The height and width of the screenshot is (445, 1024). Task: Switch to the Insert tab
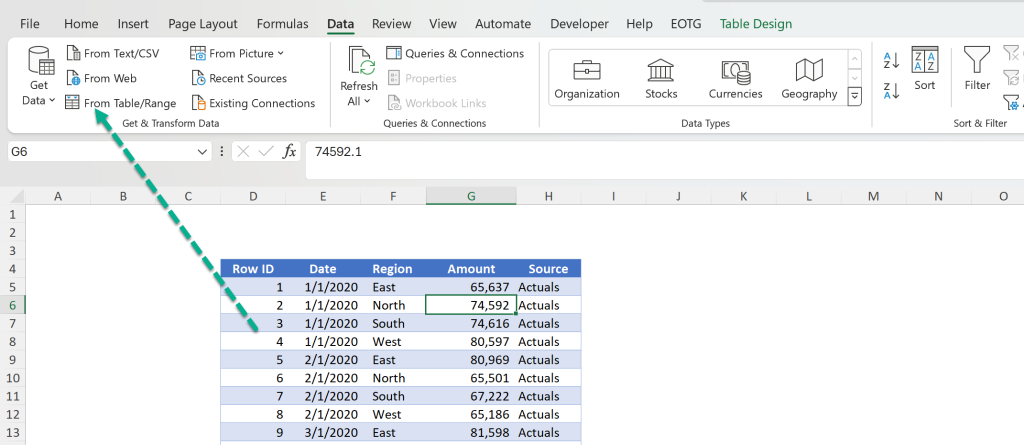coord(133,24)
